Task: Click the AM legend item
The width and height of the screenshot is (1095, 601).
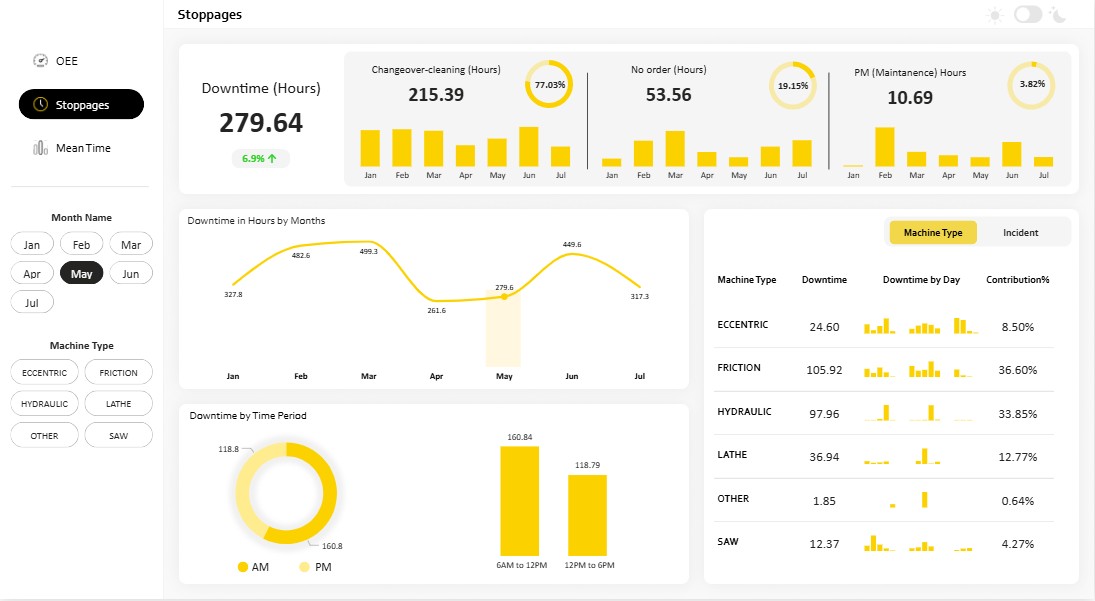Action: point(253,567)
